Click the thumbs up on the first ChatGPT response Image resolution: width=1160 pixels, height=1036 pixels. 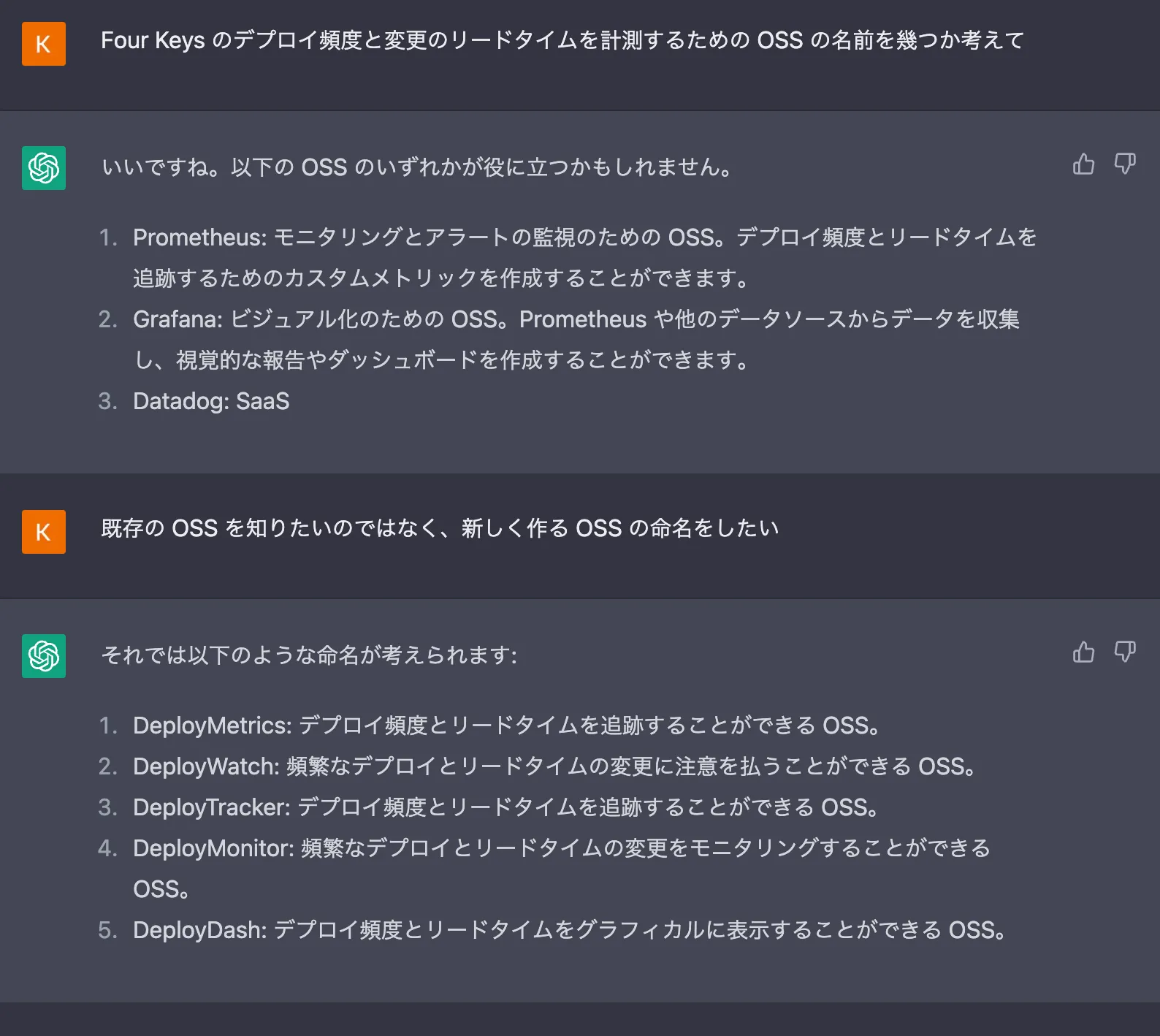click(x=1083, y=164)
